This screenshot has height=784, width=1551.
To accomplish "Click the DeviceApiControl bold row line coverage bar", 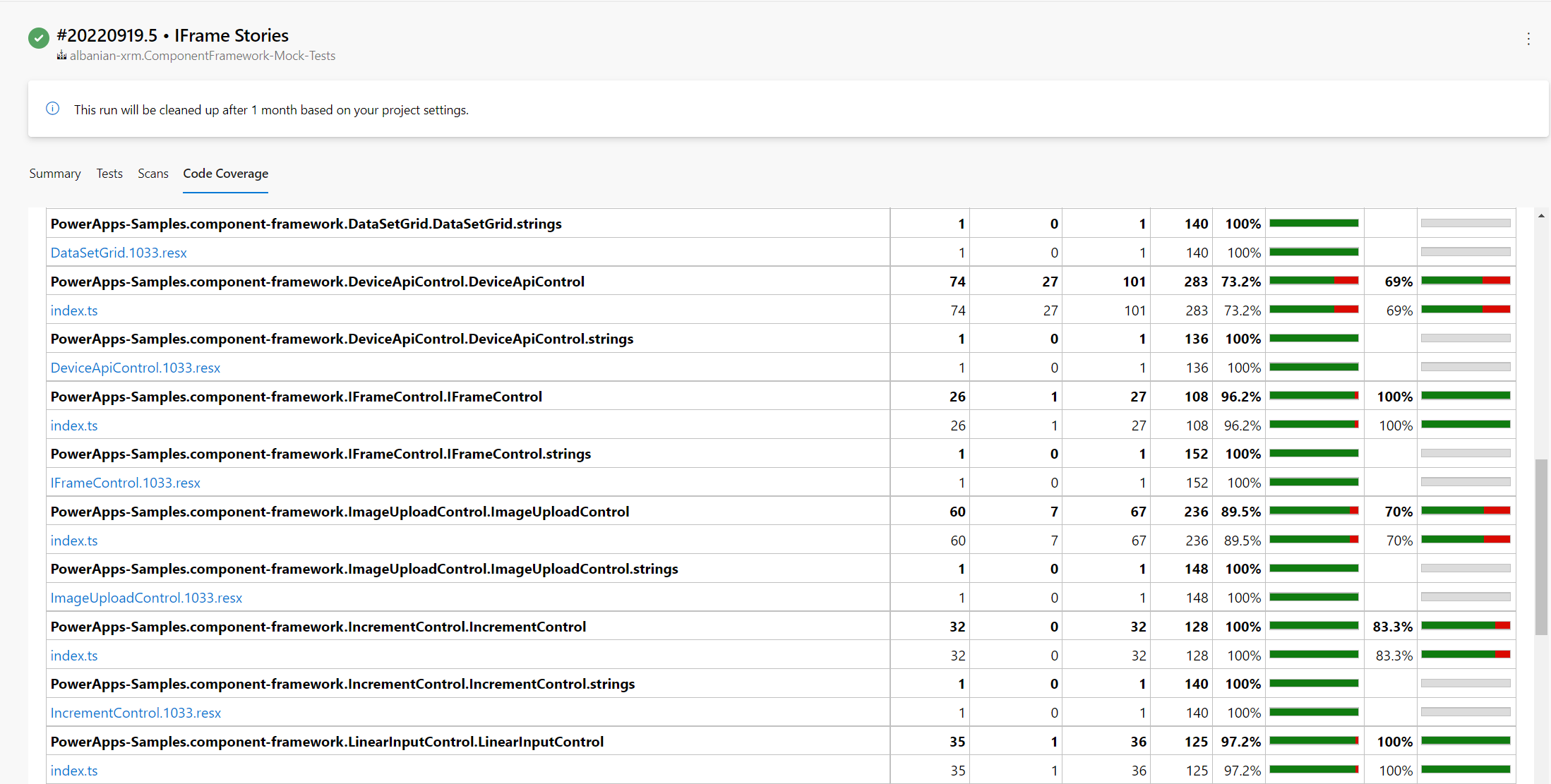I will (x=1314, y=281).
